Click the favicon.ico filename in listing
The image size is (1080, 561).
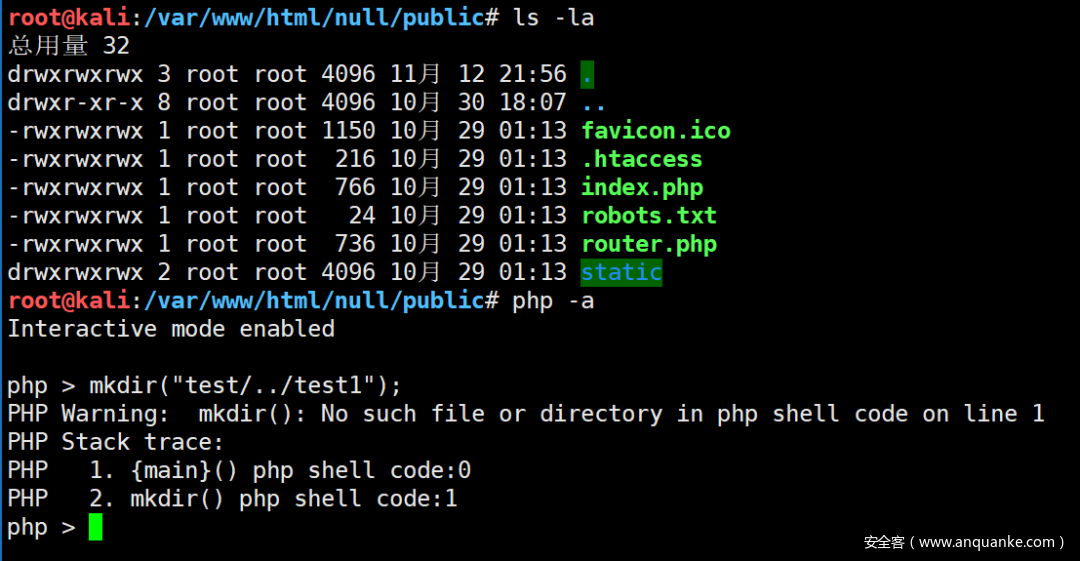pos(656,131)
